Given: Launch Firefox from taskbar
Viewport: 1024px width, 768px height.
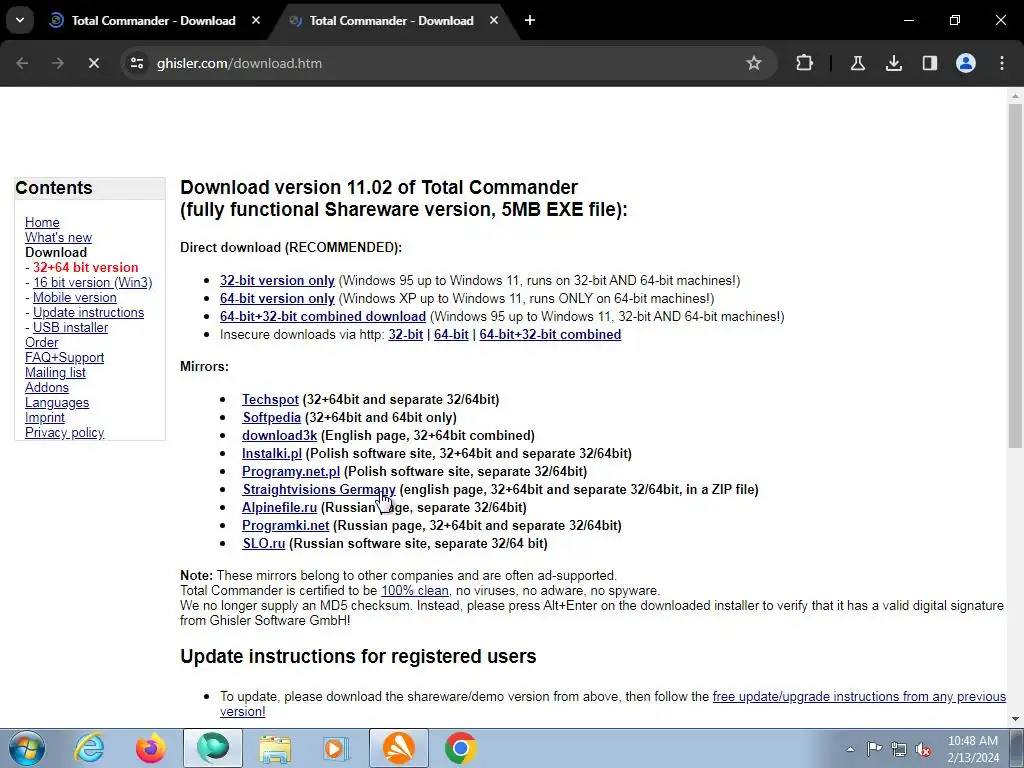Looking at the screenshot, I should (x=151, y=748).
